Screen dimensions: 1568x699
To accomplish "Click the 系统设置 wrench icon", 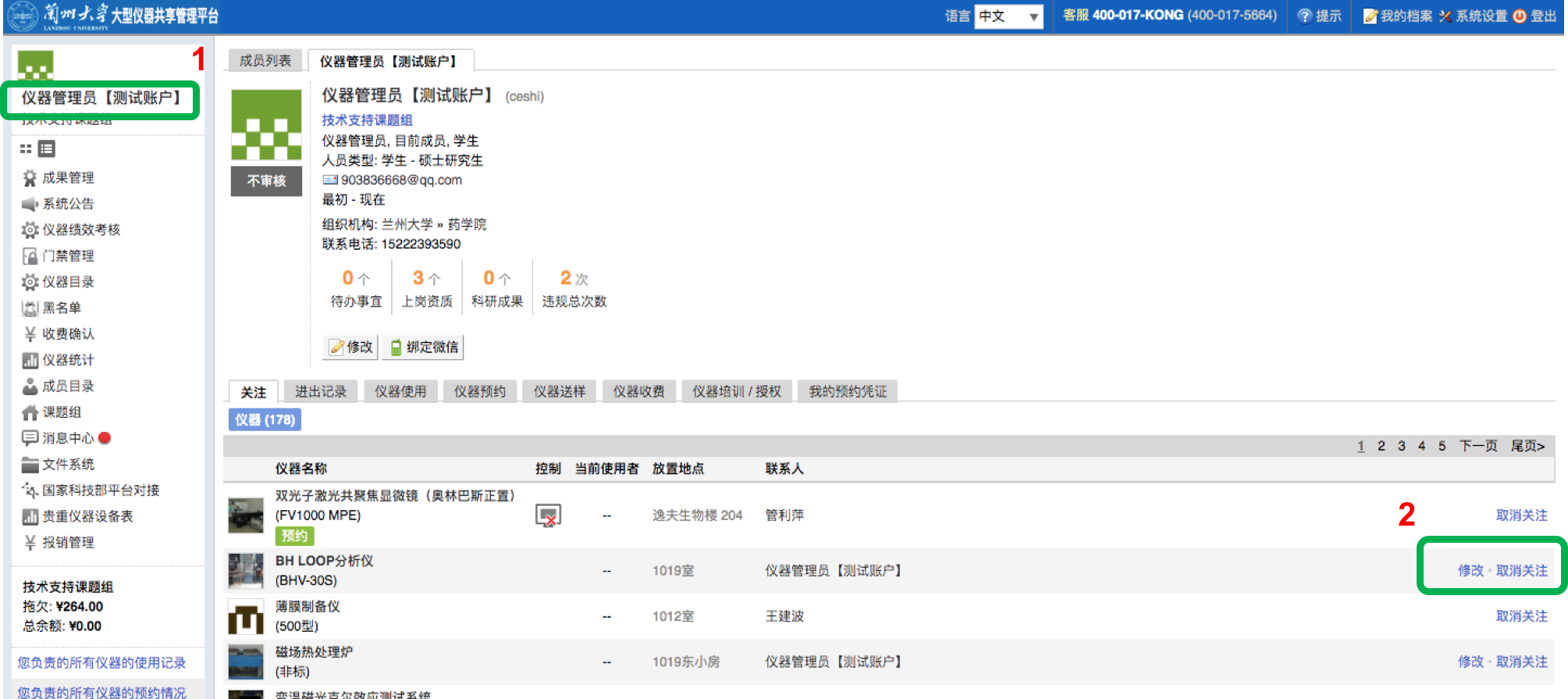I will click(x=1445, y=16).
